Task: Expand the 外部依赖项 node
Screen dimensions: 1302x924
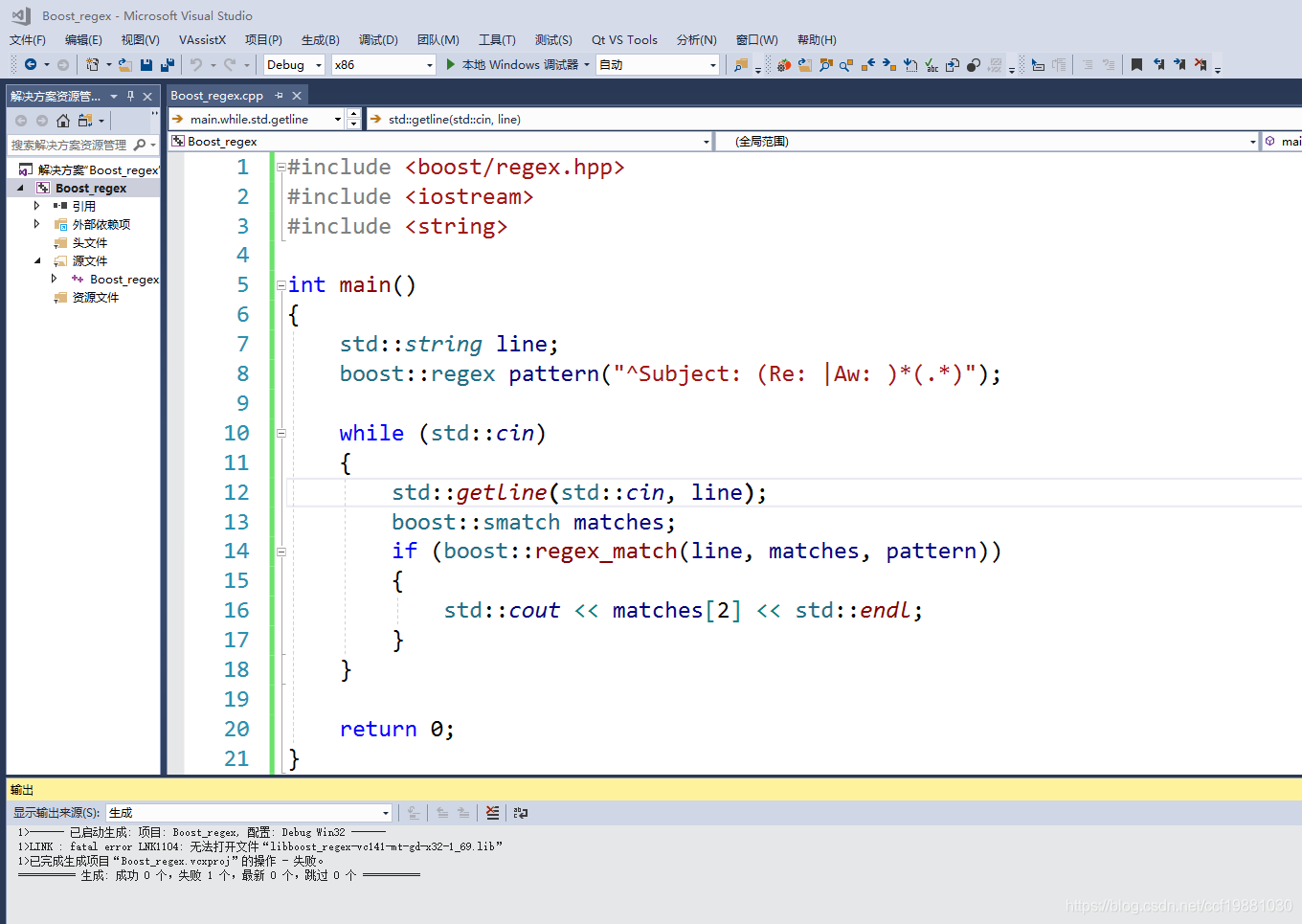Action: coord(37,224)
